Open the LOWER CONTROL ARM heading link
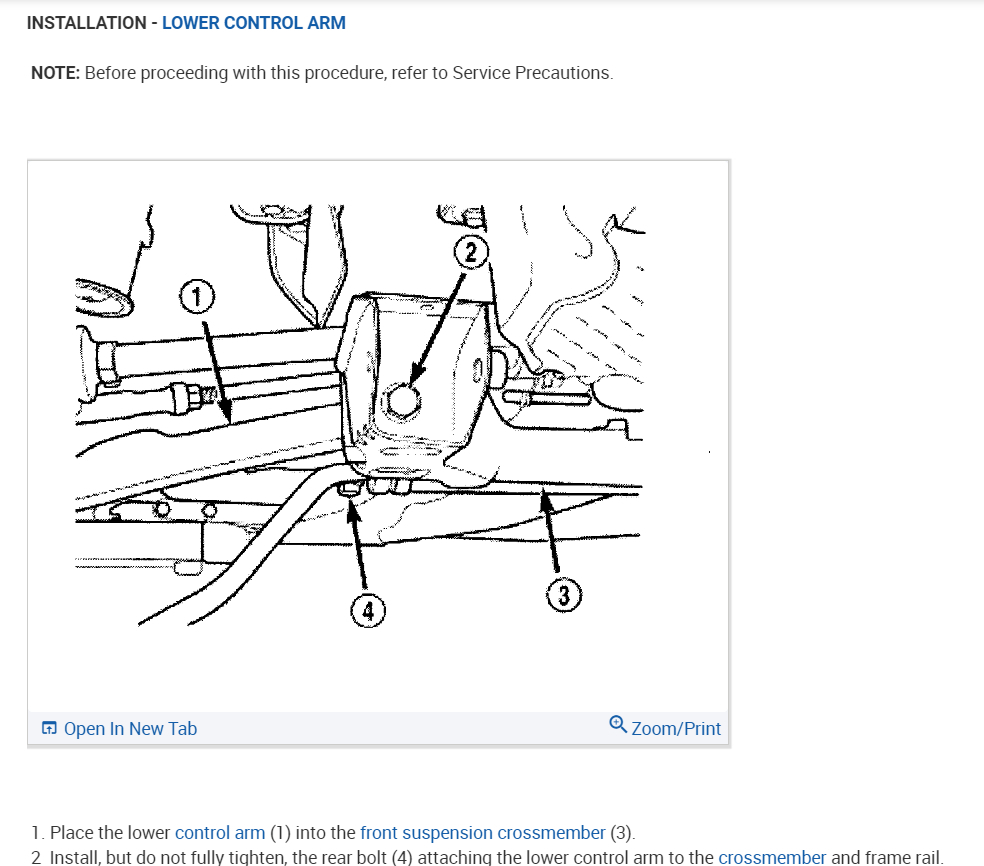The image size is (984, 866). [254, 23]
